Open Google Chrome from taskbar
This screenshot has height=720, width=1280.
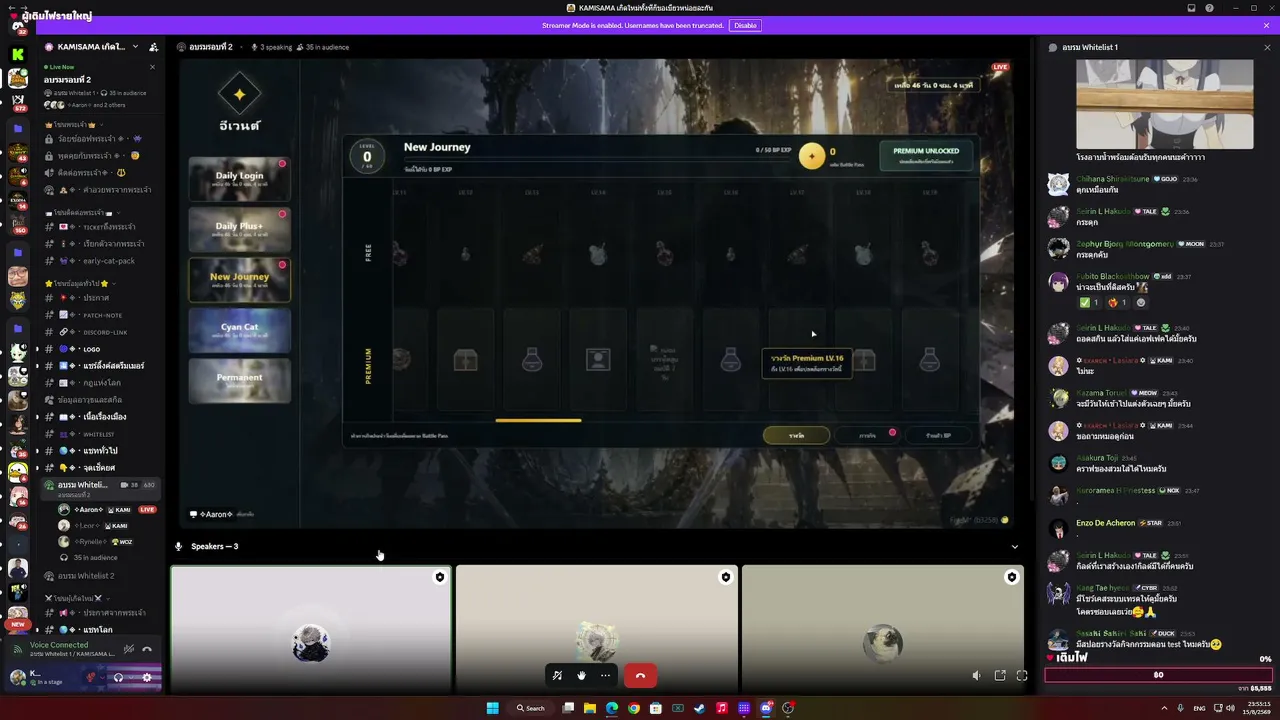(x=634, y=708)
